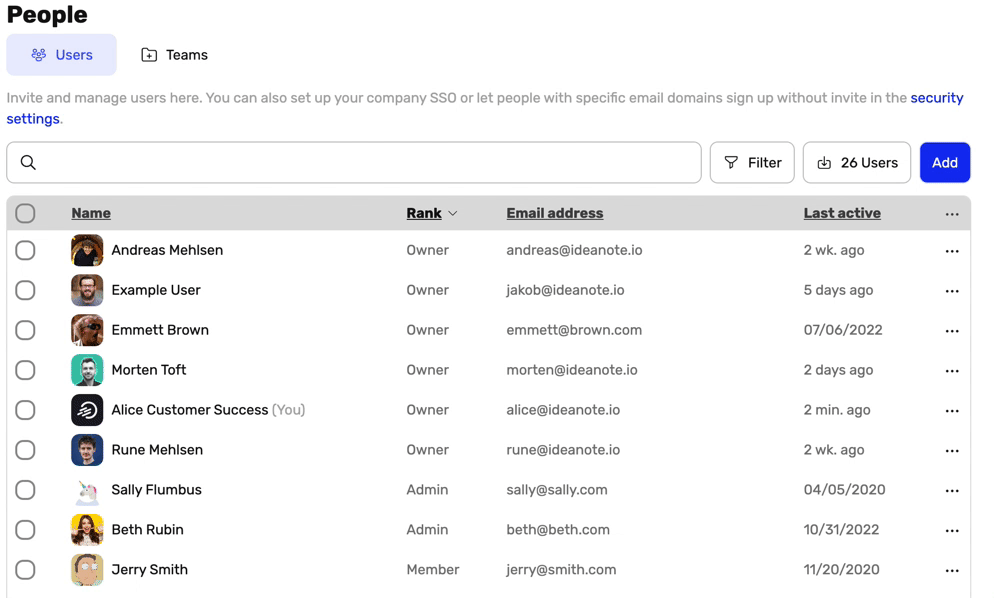Check the box for Emmett Brown
The width and height of the screenshot is (994, 598).
(x=25, y=330)
